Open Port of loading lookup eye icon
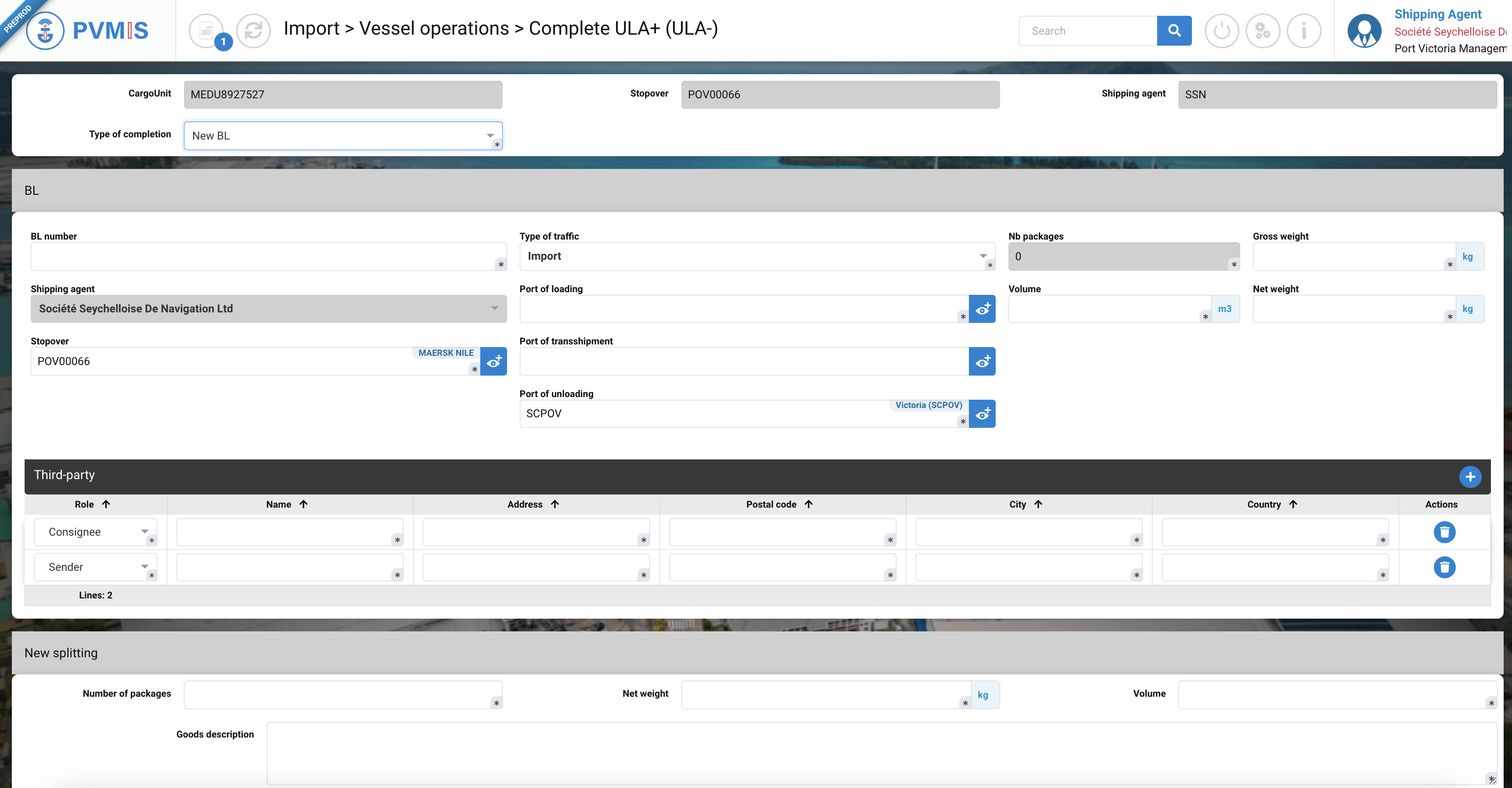This screenshot has height=788, width=1512. [982, 308]
